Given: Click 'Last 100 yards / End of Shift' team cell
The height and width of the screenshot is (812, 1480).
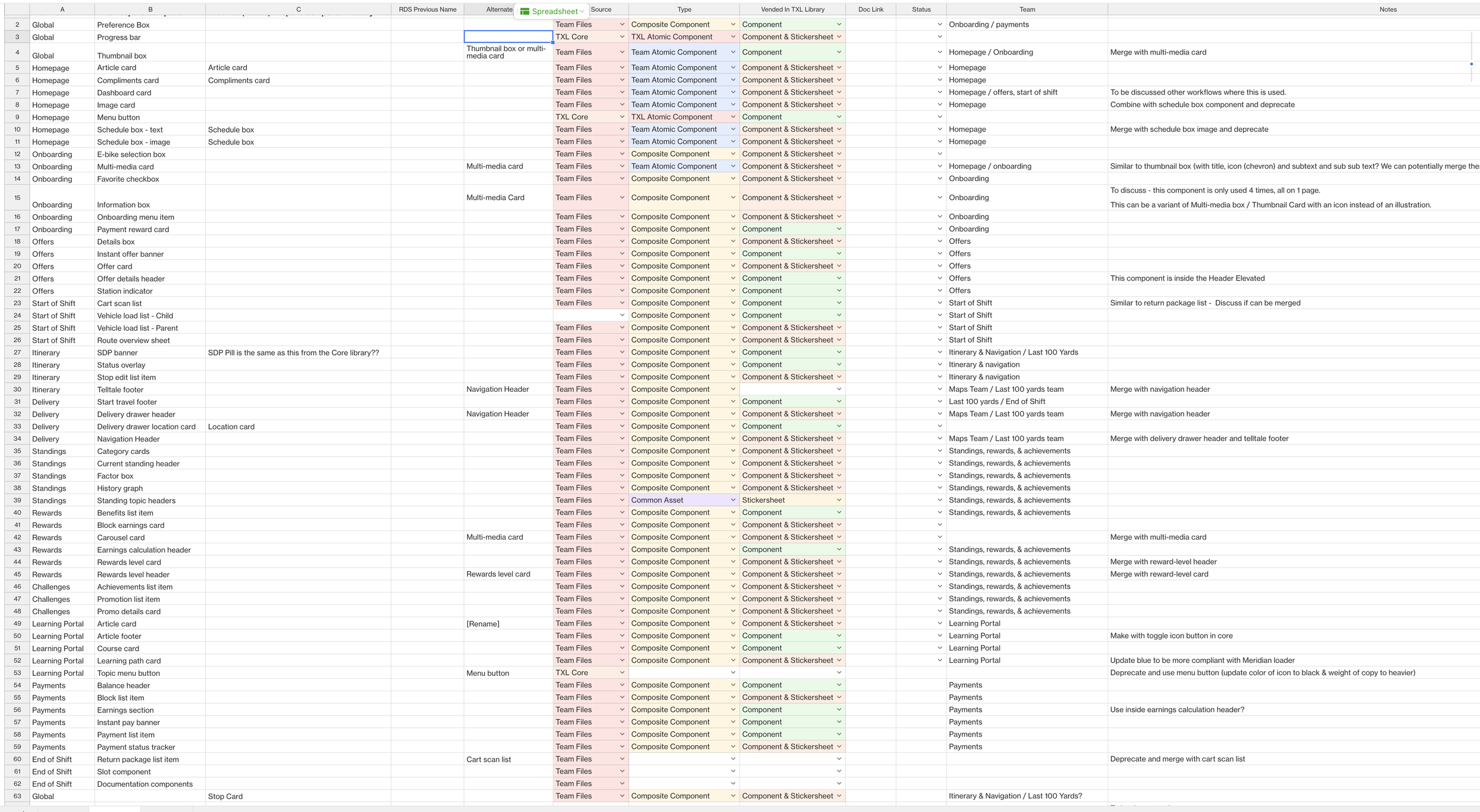Looking at the screenshot, I should click(x=1027, y=401).
